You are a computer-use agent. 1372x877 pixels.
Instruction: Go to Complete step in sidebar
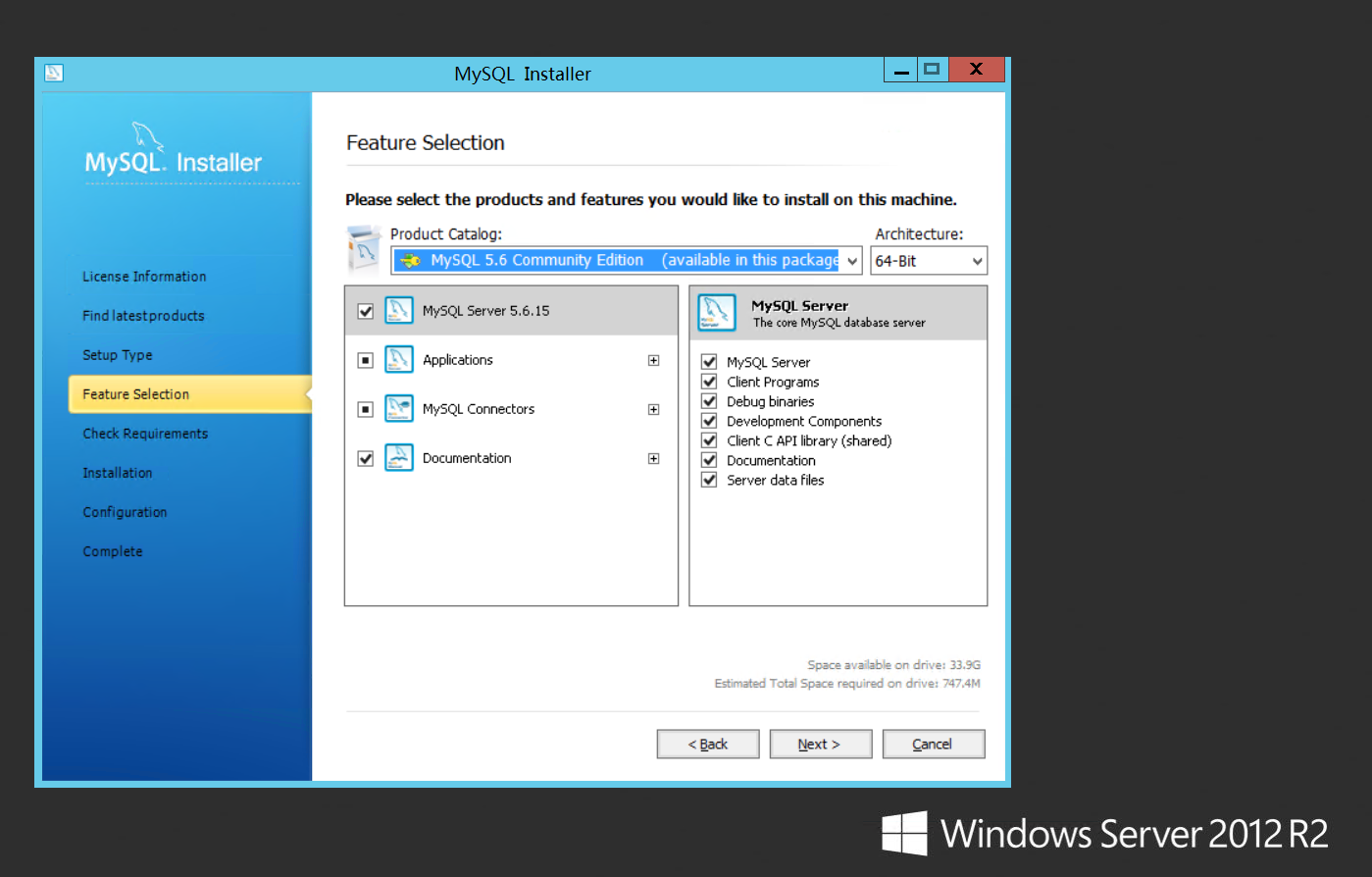[x=113, y=551]
